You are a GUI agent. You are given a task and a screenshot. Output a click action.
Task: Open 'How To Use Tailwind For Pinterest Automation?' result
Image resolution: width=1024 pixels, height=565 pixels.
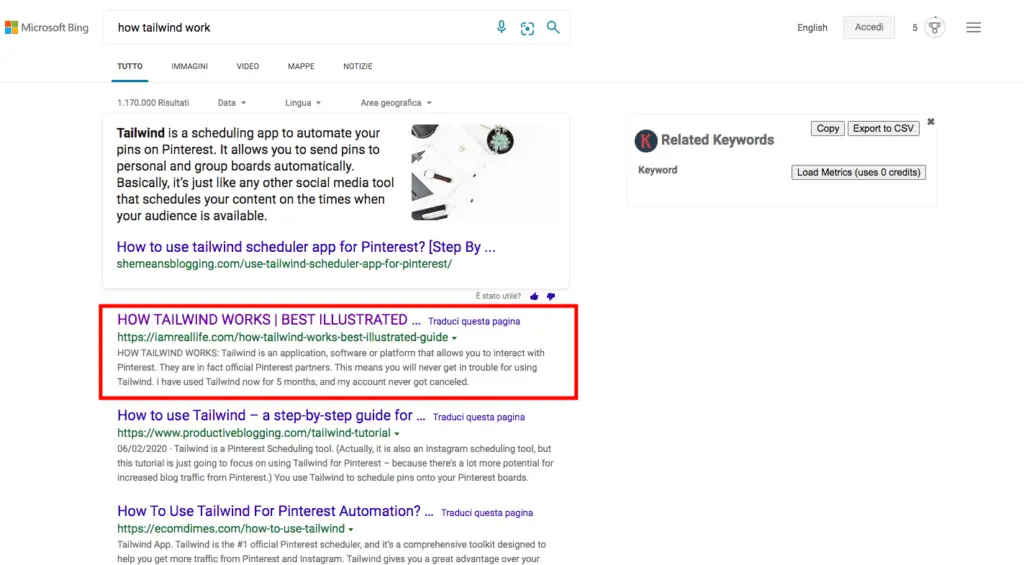[275, 511]
